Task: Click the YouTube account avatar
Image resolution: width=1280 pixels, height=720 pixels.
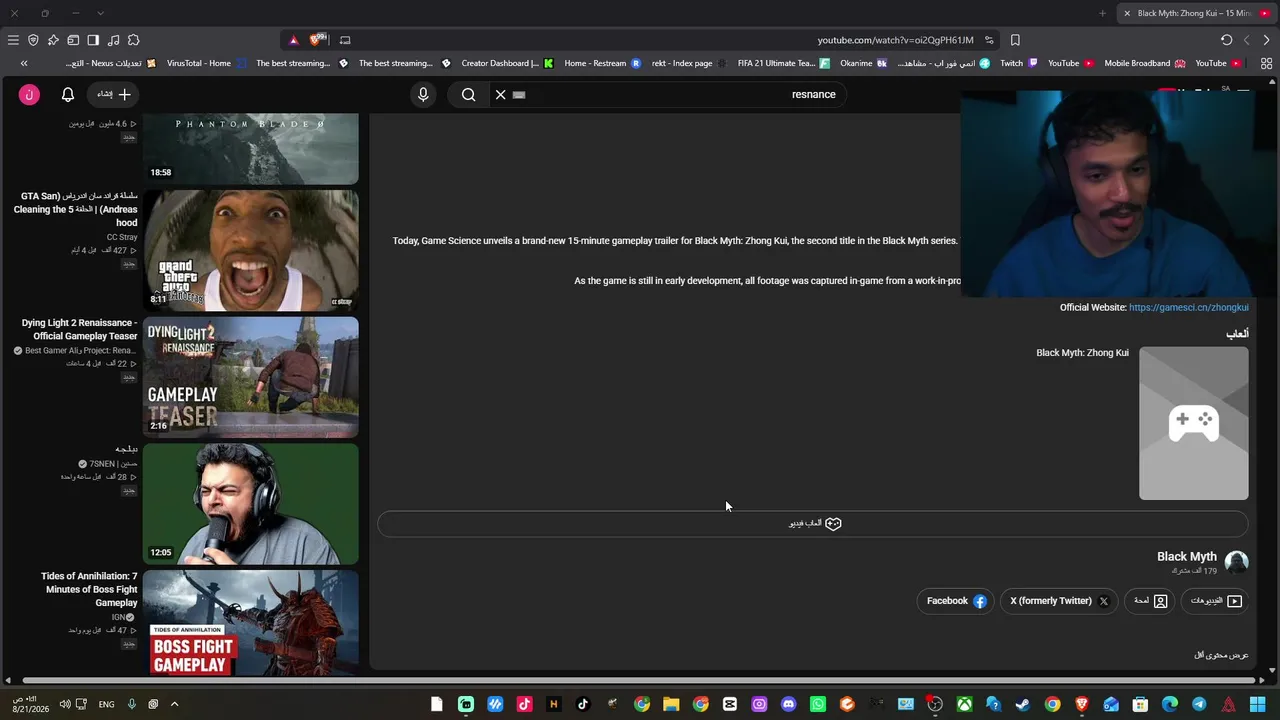Action: pyautogui.click(x=29, y=94)
